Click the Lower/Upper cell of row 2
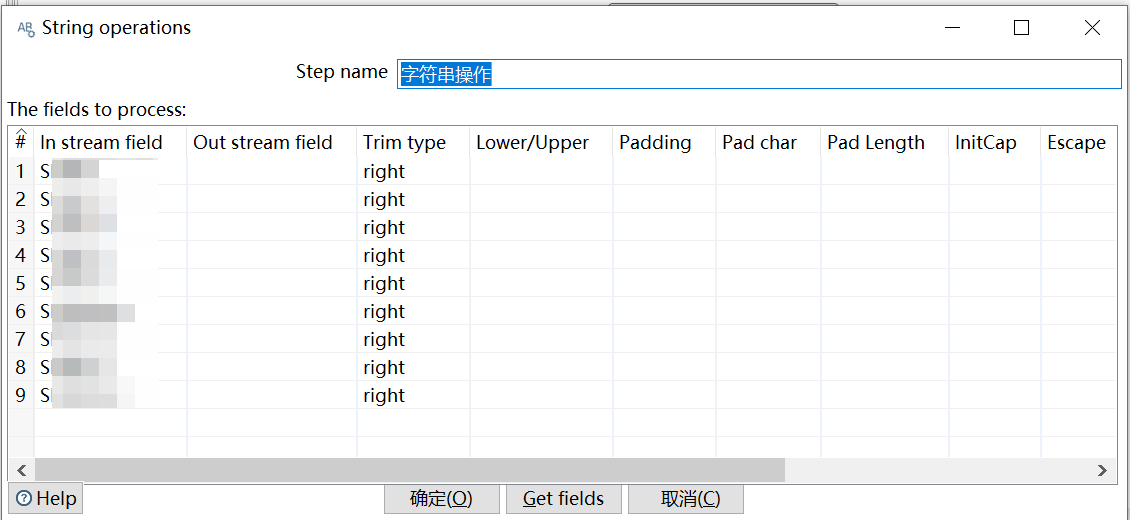This screenshot has height=520, width=1130. point(541,200)
